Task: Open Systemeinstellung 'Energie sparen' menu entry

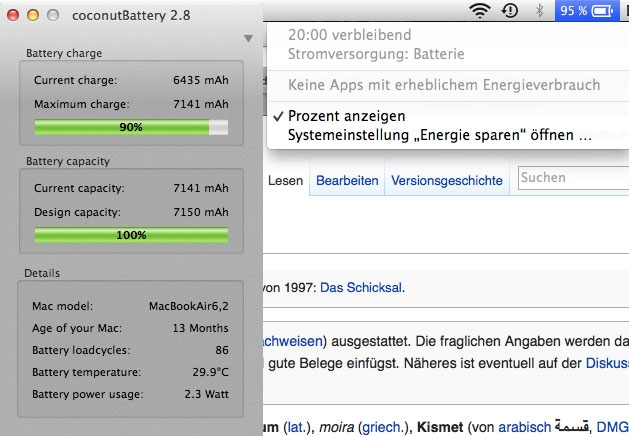Action: tap(440, 136)
